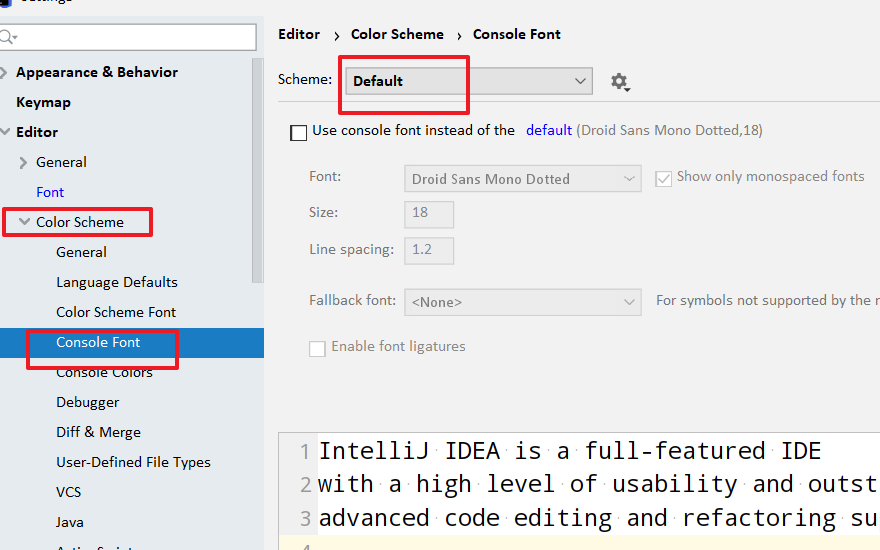This screenshot has width=880, height=550.
Task: Click the settings search field
Action: point(135,38)
